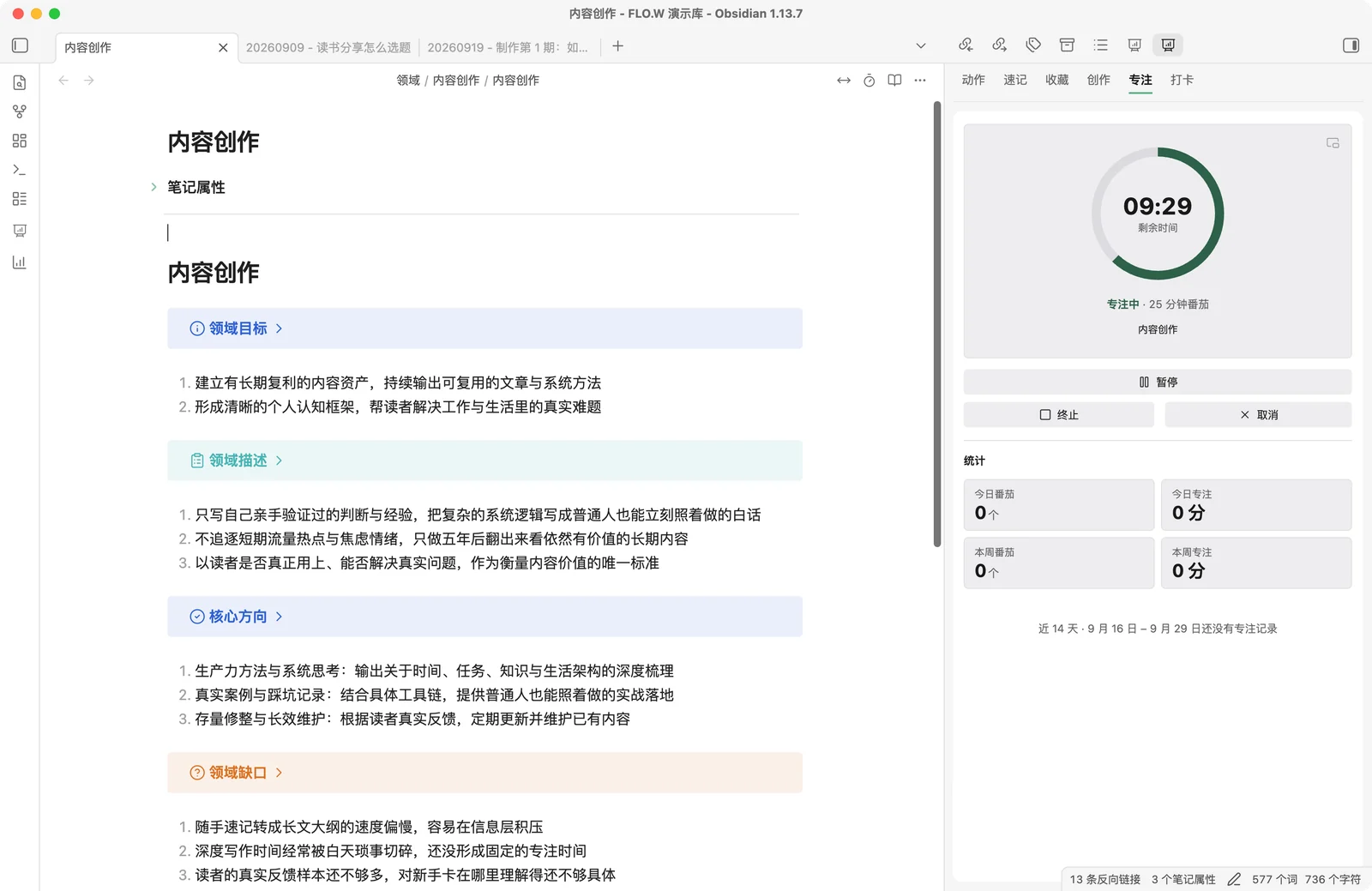The width and height of the screenshot is (1372, 891).
Task: Click the editor vertical scrollbar
Action: point(937,324)
